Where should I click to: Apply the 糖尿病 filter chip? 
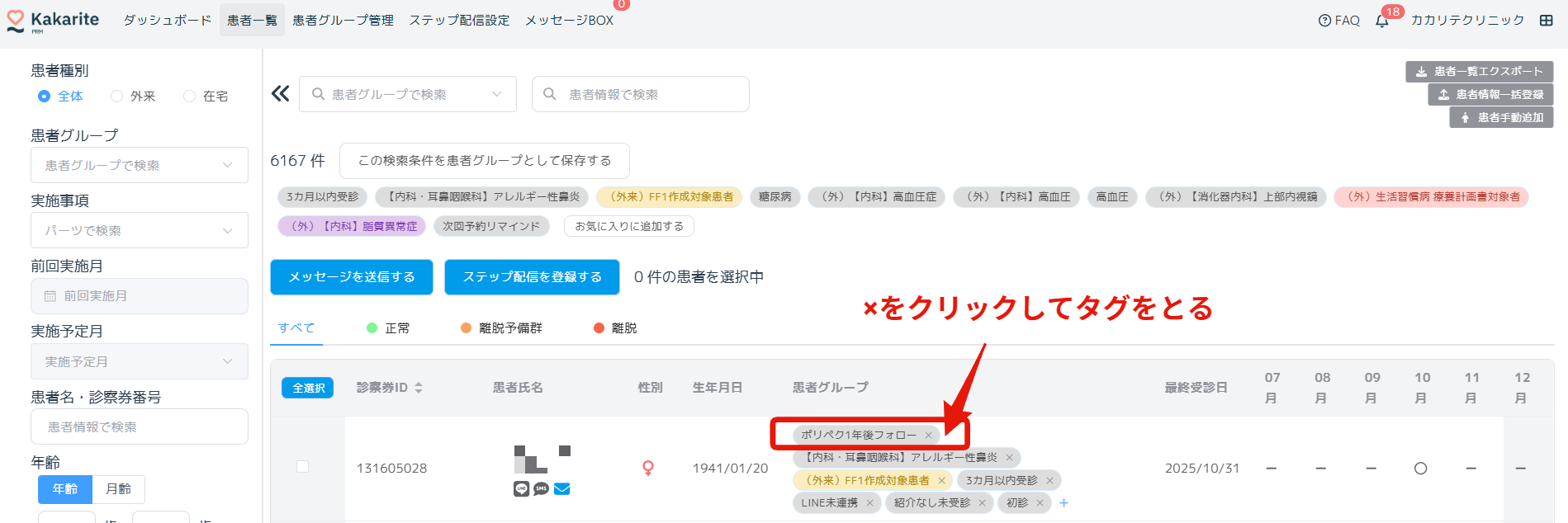pos(775,197)
